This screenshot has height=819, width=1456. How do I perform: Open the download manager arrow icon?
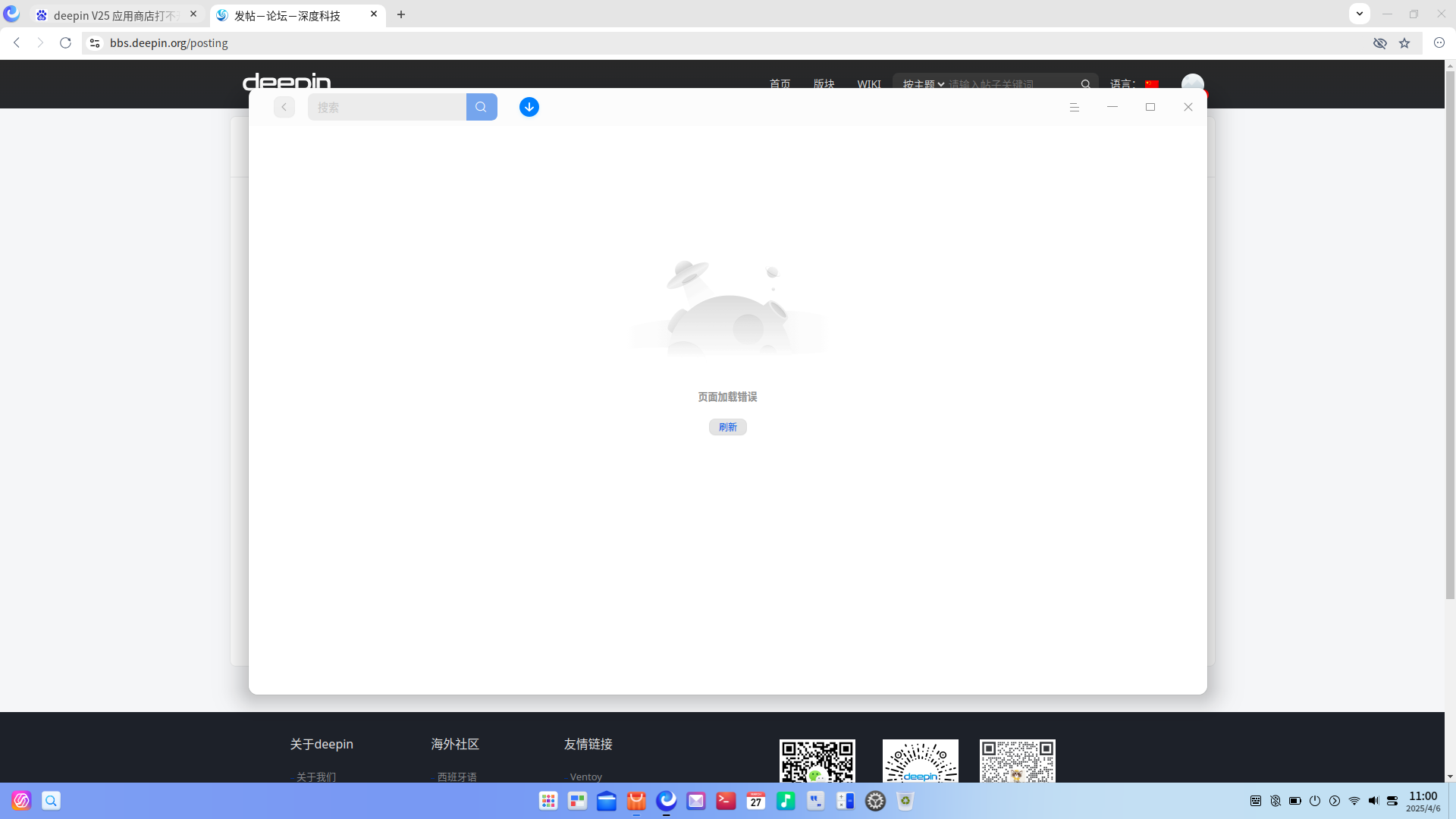click(529, 107)
